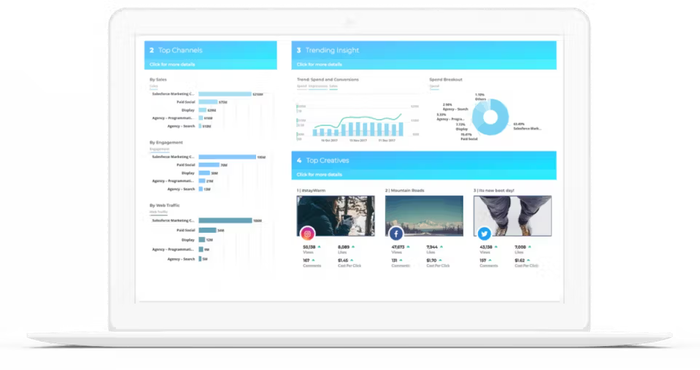Click green arrow beside Mountain Roads comments count
The height and width of the screenshot is (370, 700).
401,260
